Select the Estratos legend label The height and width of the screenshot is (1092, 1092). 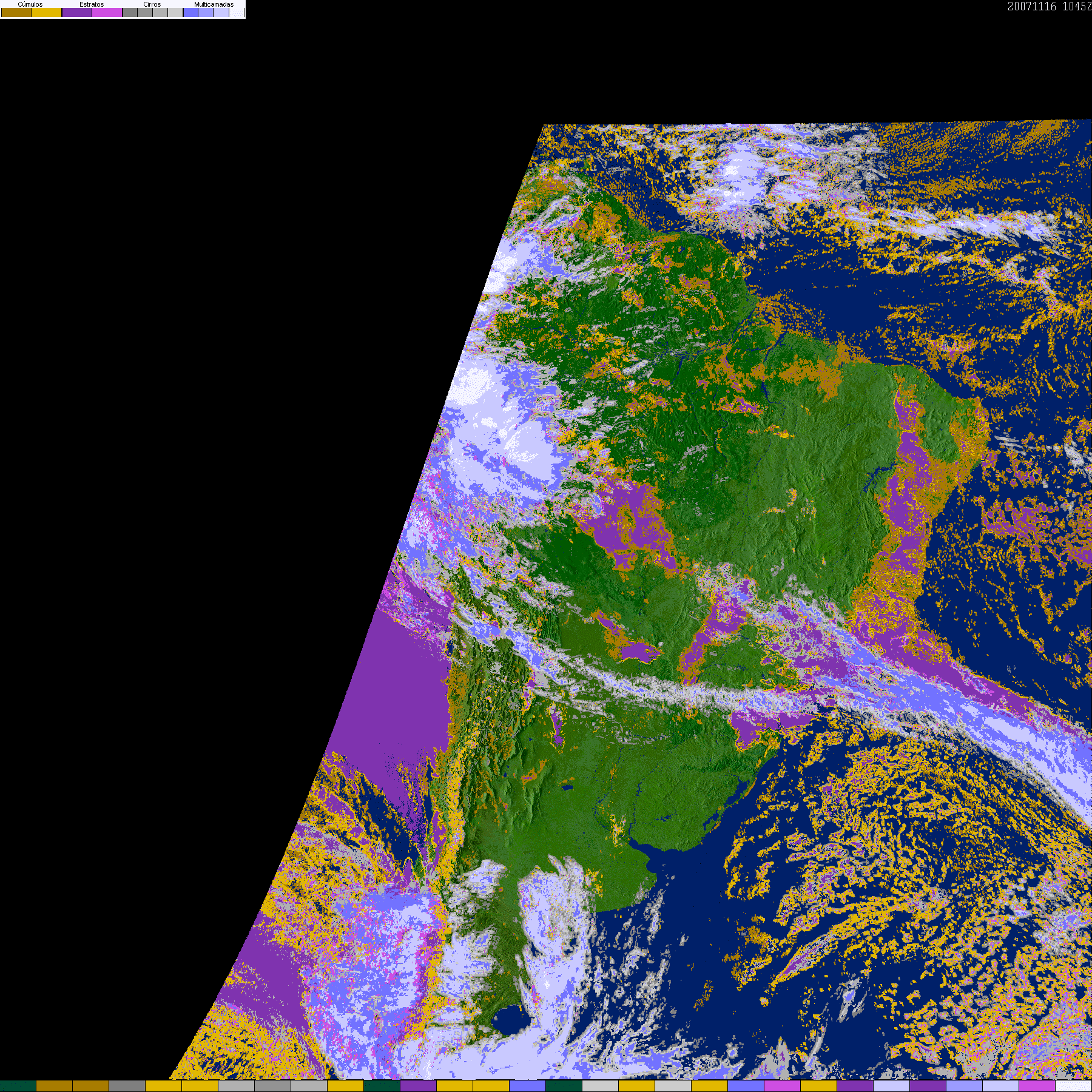(x=92, y=4)
